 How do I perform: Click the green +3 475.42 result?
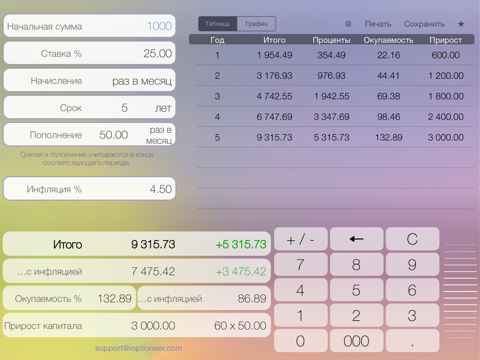[241, 271]
